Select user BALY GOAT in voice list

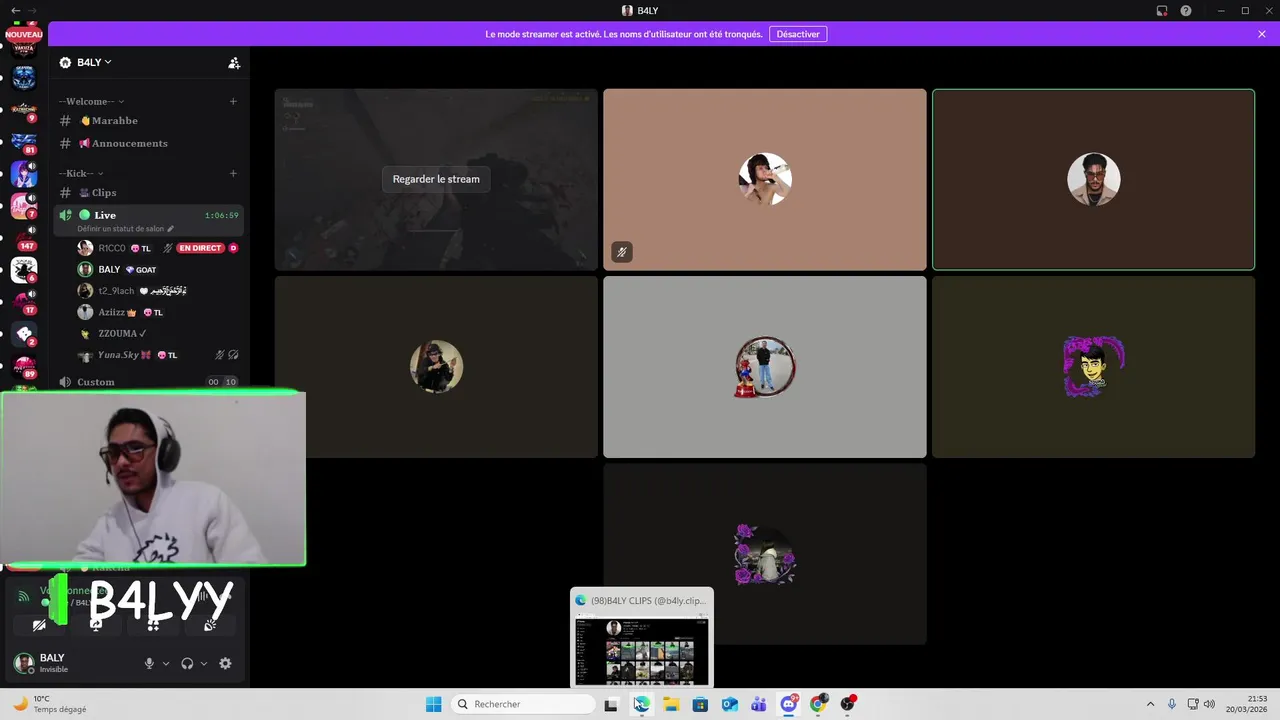tap(158, 269)
